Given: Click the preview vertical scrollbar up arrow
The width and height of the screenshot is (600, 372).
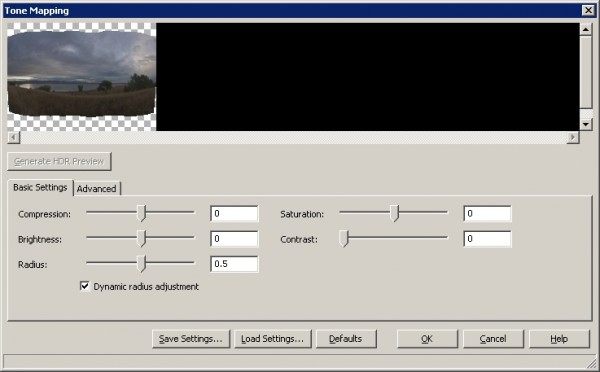Looking at the screenshot, I should click(x=586, y=29).
